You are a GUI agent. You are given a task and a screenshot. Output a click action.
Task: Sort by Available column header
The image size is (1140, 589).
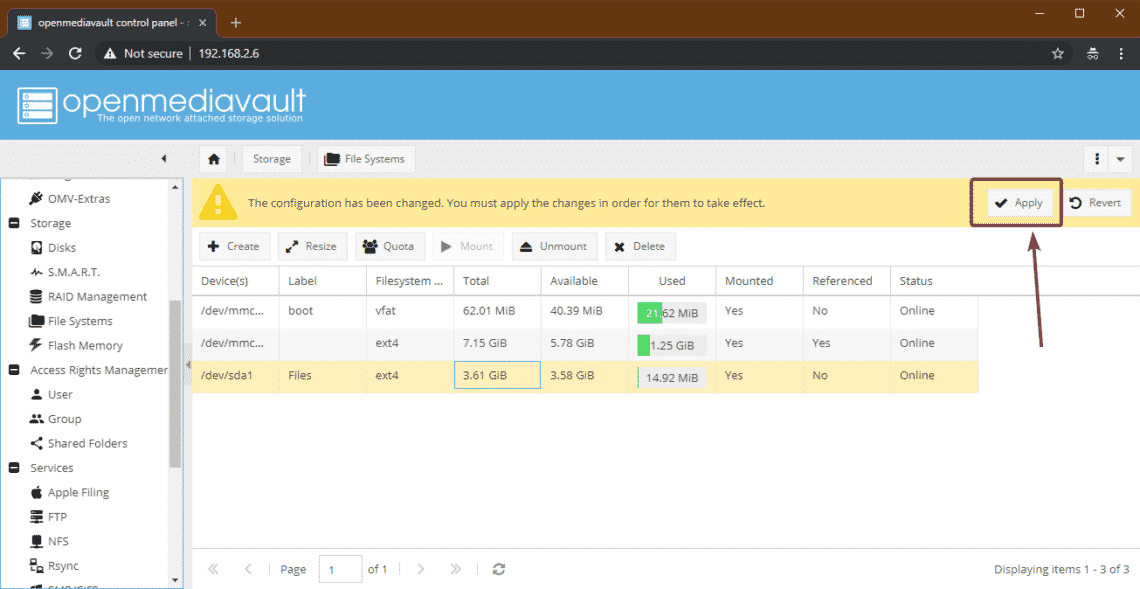coord(585,281)
